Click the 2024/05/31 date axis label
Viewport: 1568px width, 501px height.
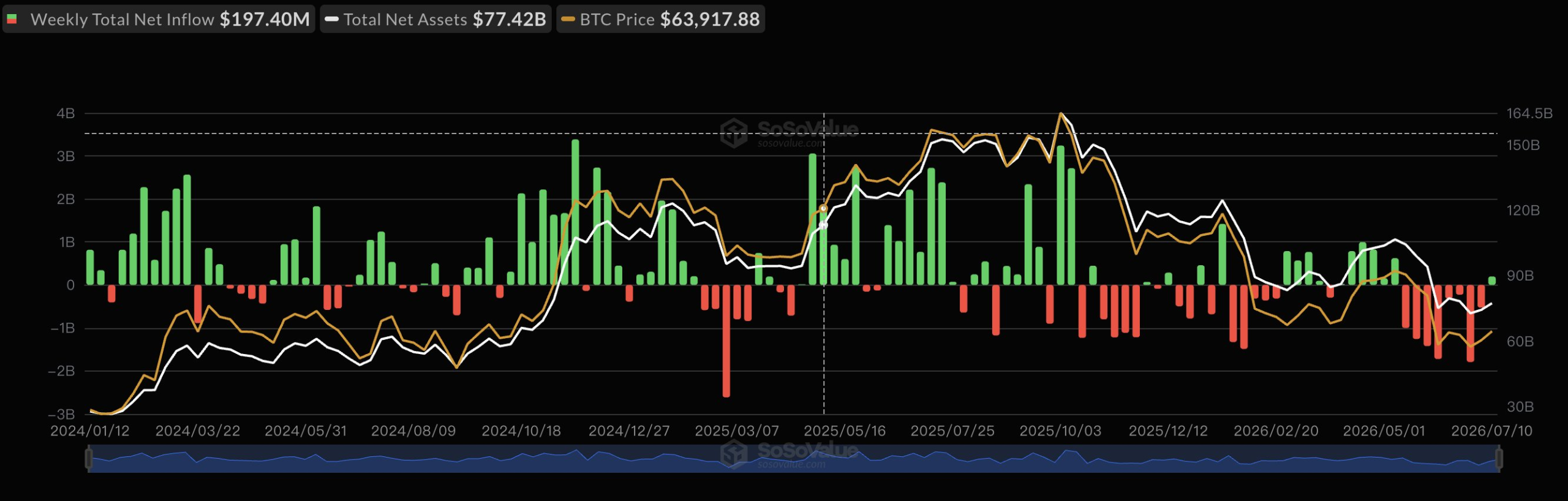coord(306,431)
